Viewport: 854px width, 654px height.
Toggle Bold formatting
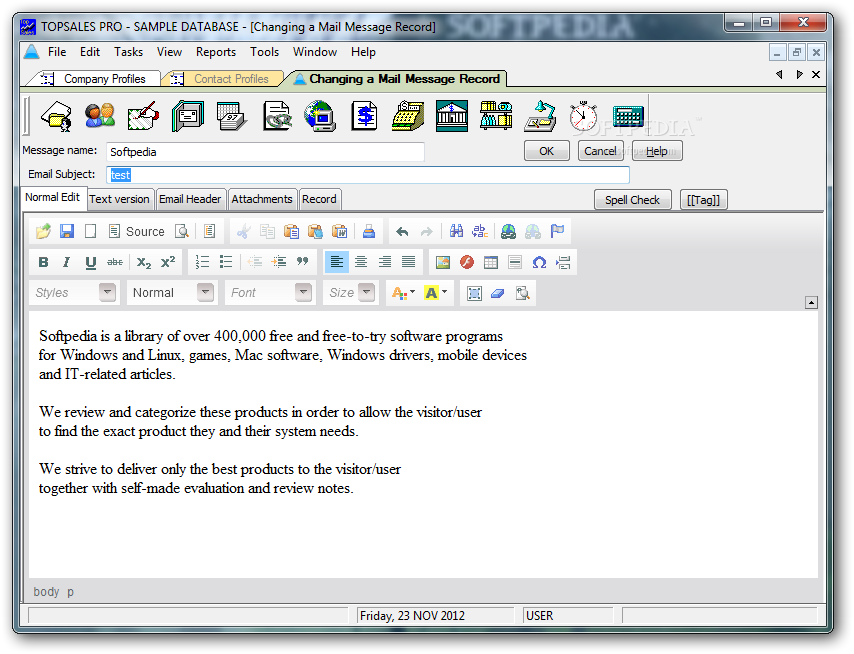click(x=44, y=262)
